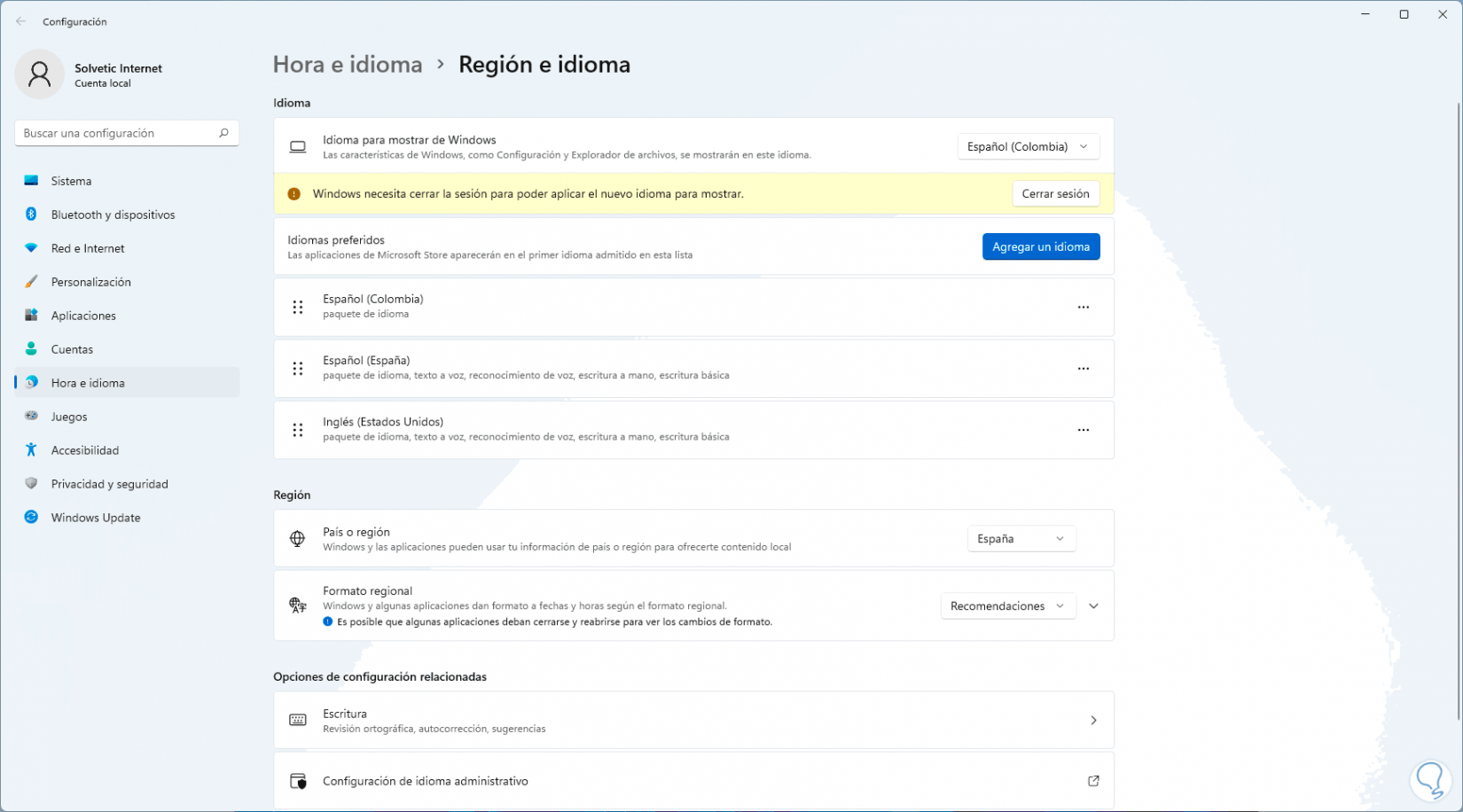The height and width of the screenshot is (812, 1463).
Task: Open Sistema settings
Action: 127,181
